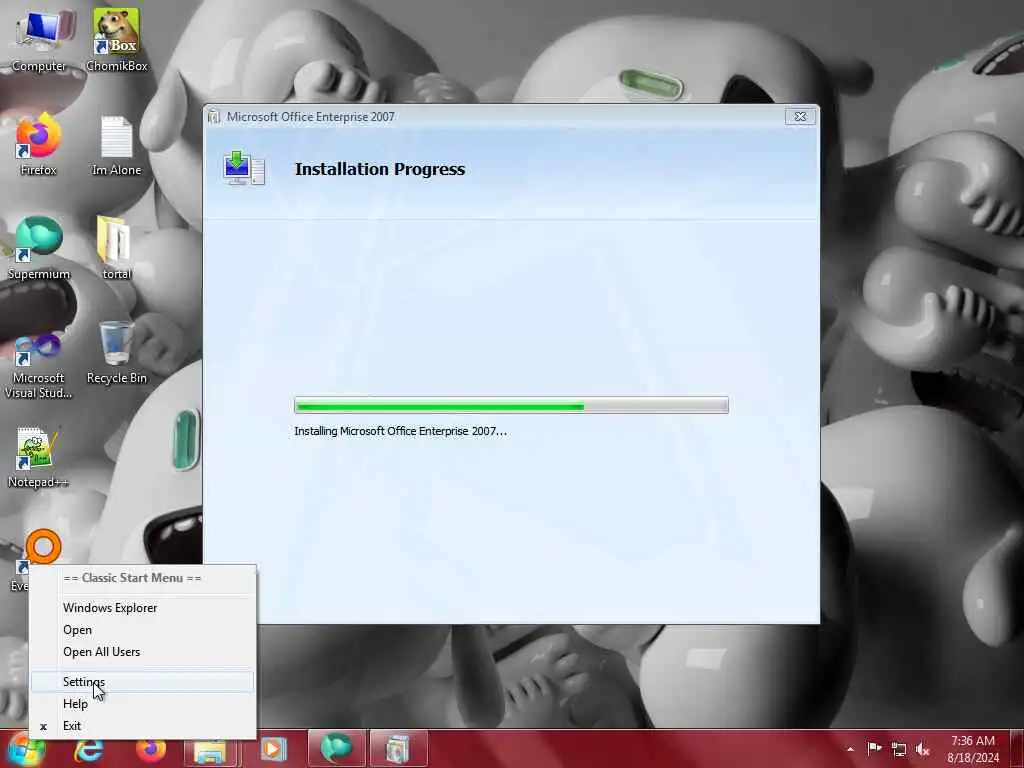Select the Microsoft Visual Studio shortcut
Viewport: 1024px width, 768px height.
39,366
